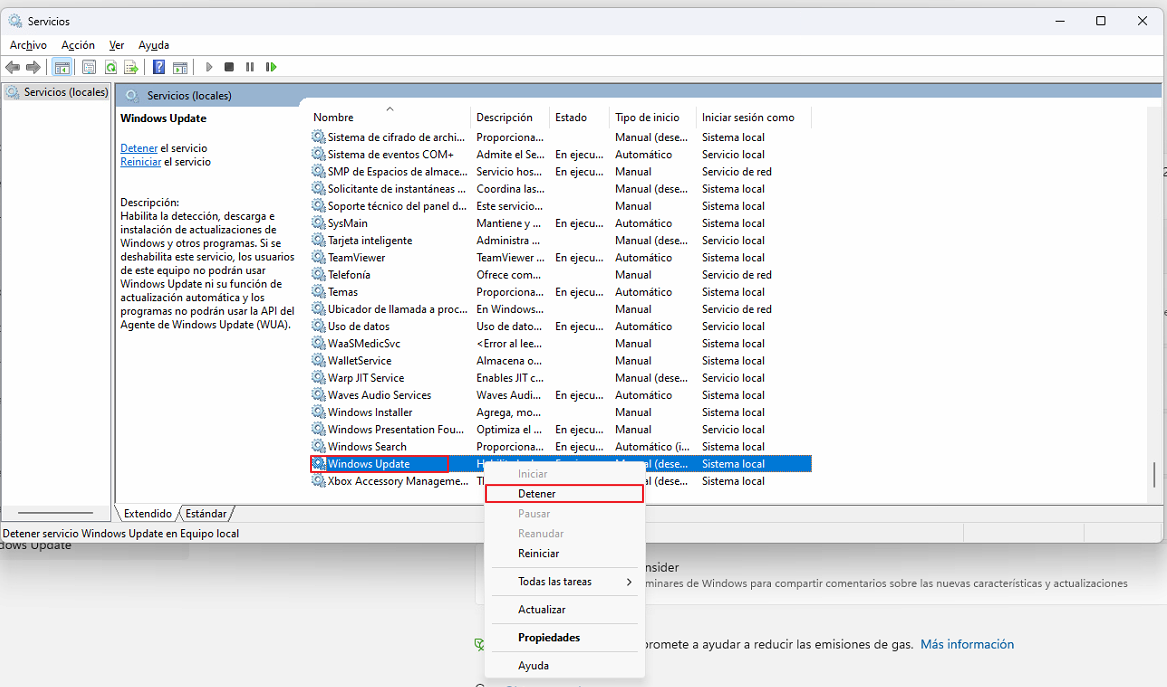
Task: Click the Start service play icon
Action: point(209,67)
